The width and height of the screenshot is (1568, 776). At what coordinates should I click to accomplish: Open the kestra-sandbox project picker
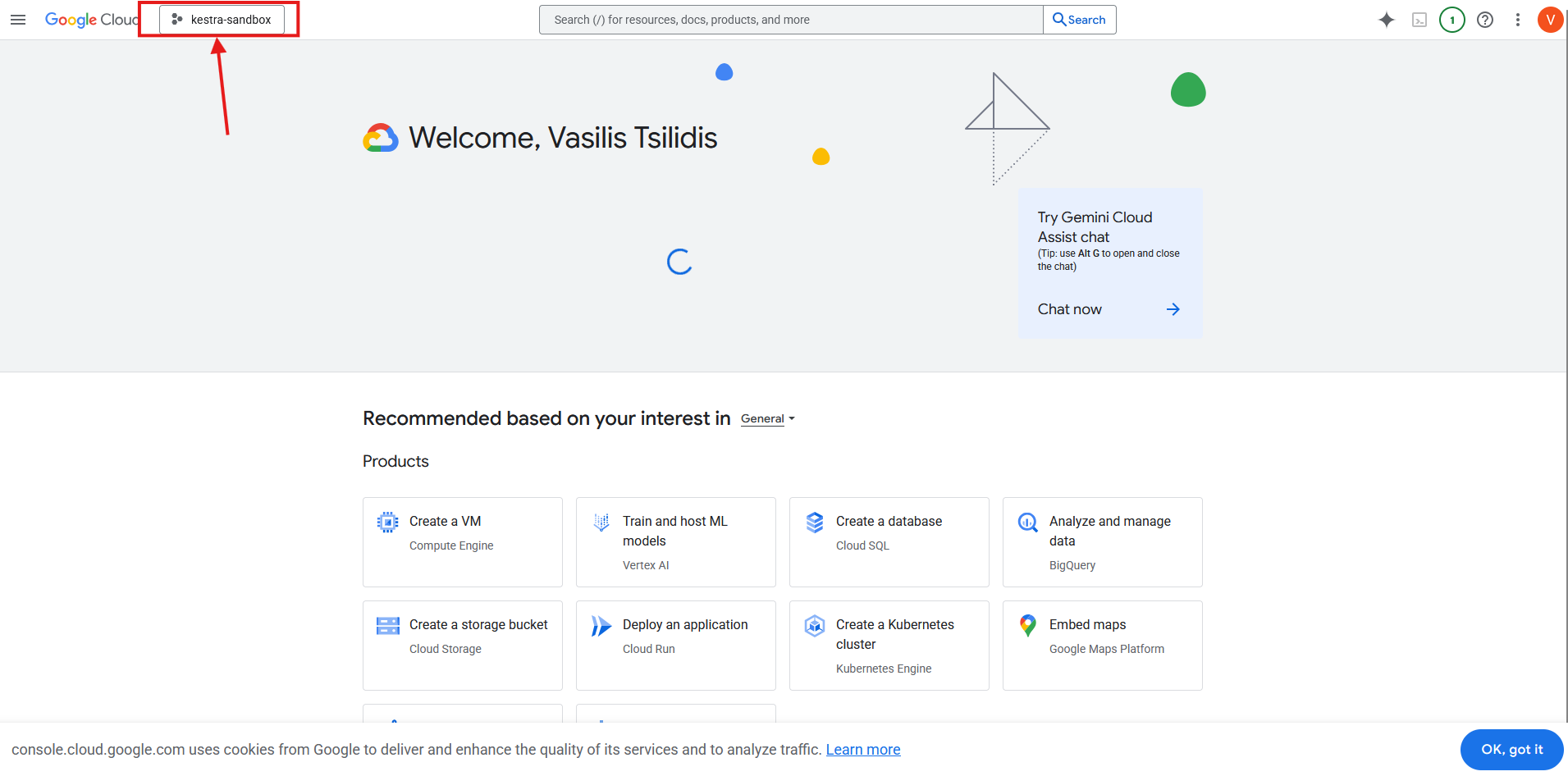point(222,20)
